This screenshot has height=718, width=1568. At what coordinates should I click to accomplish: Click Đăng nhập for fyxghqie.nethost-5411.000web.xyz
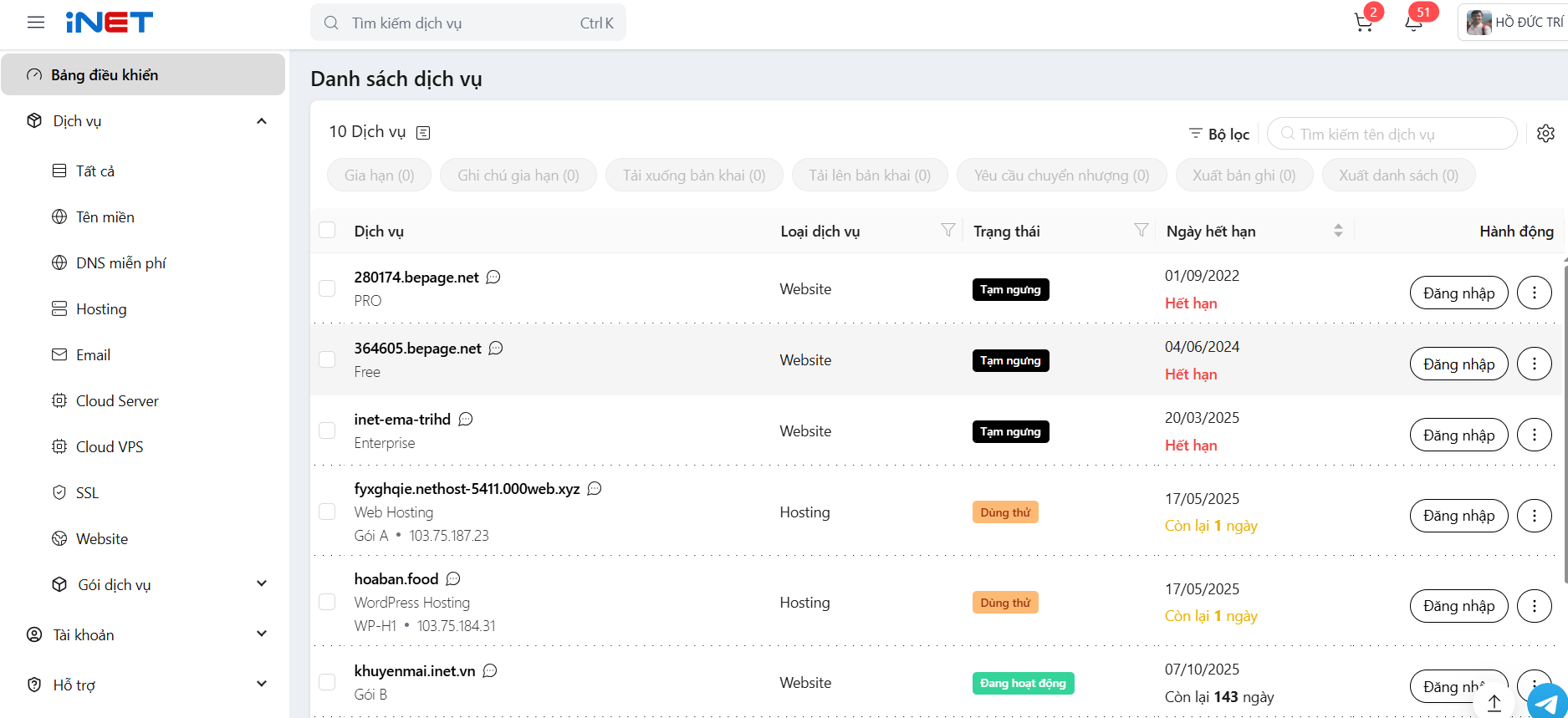click(x=1459, y=516)
